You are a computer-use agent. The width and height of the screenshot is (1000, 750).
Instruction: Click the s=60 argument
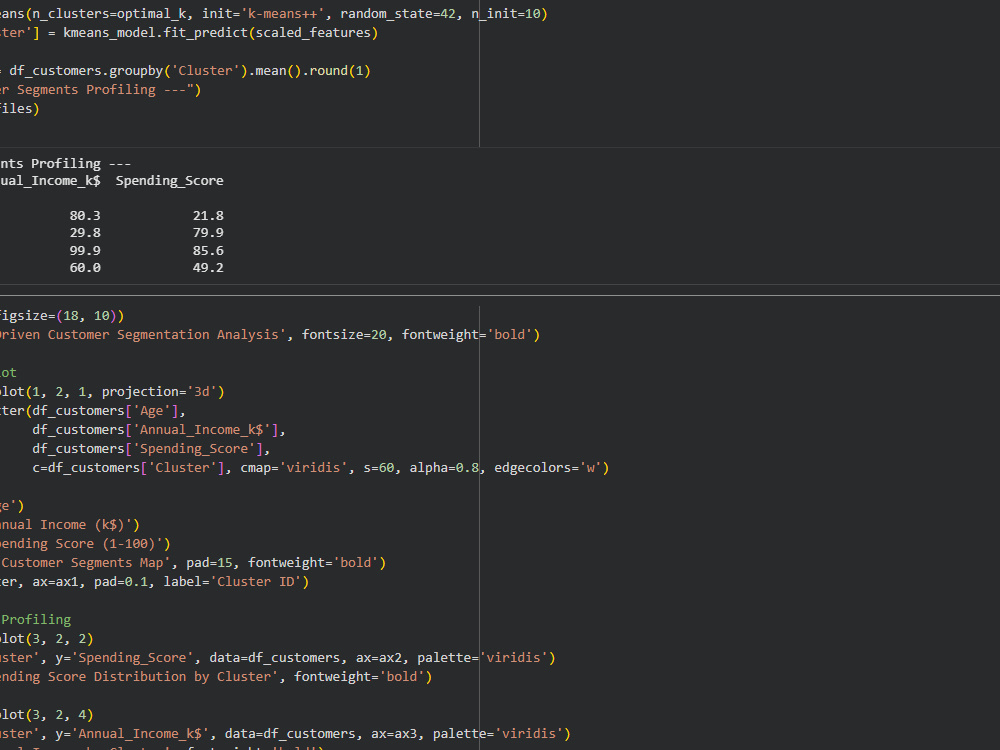click(x=379, y=468)
